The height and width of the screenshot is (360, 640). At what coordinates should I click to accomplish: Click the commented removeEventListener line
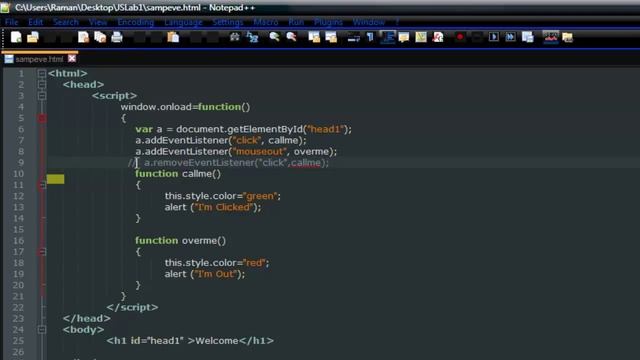click(228, 163)
